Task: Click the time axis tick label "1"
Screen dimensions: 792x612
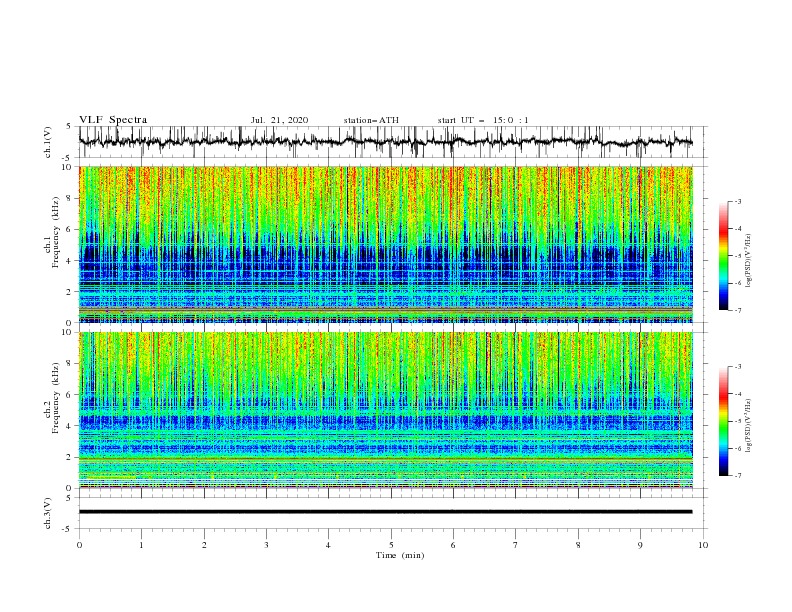Action: pyautogui.click(x=141, y=545)
